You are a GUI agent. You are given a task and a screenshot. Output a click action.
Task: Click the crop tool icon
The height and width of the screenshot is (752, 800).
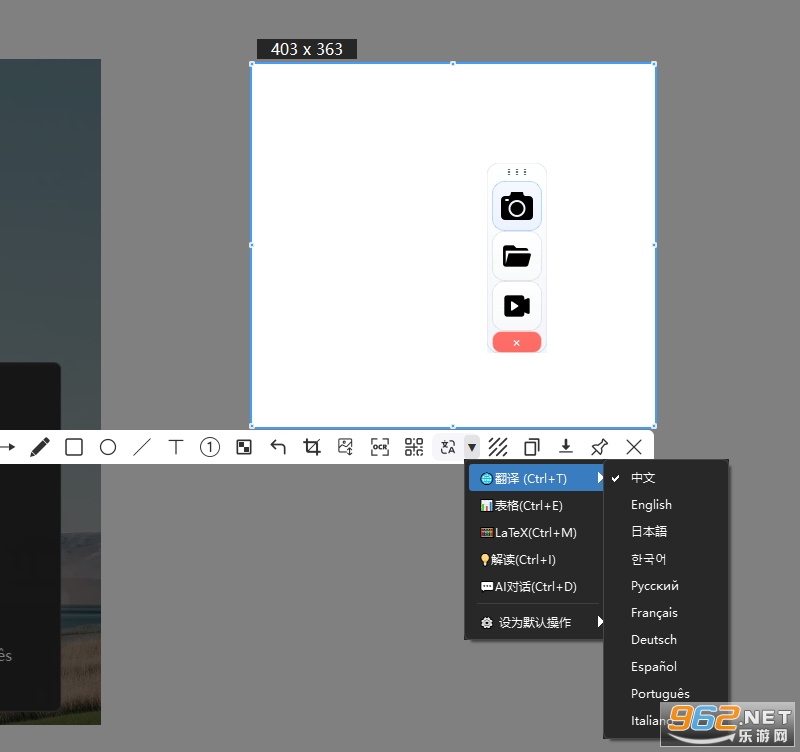click(312, 447)
